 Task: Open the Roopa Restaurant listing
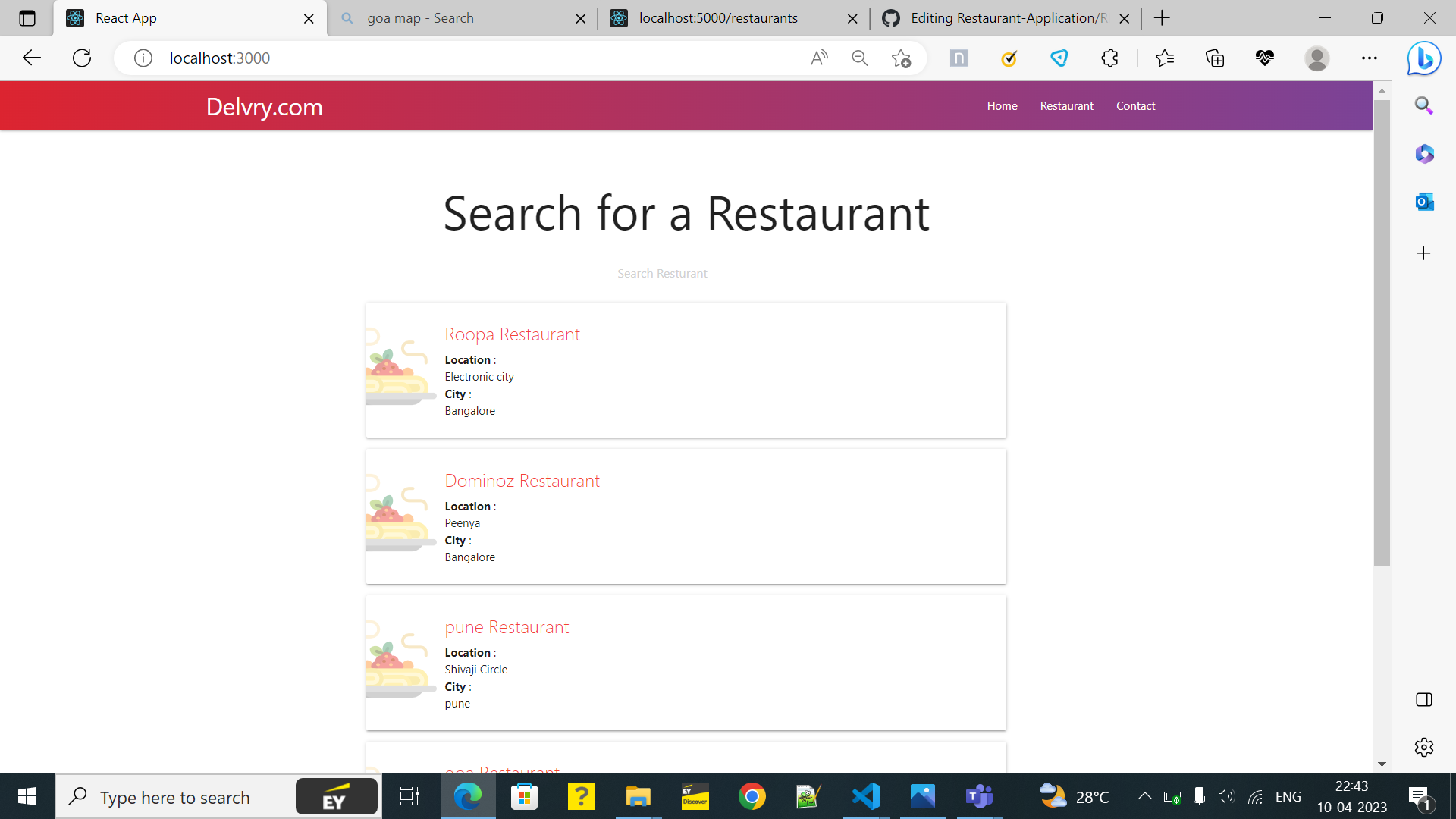(512, 334)
